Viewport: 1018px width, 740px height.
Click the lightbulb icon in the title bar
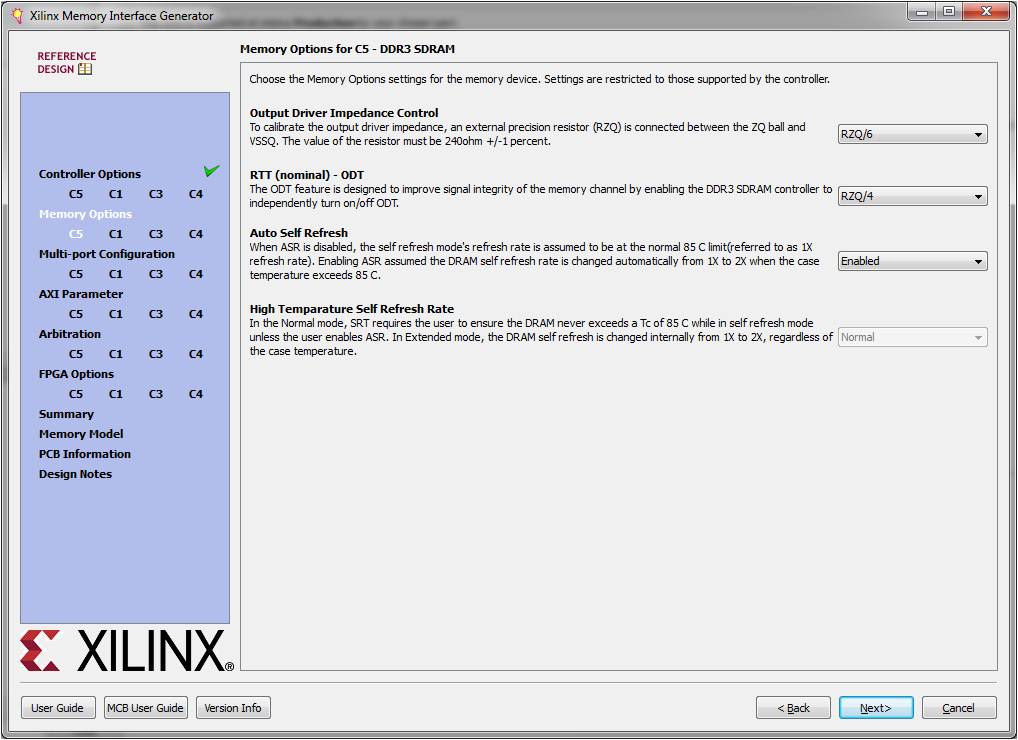18,15
